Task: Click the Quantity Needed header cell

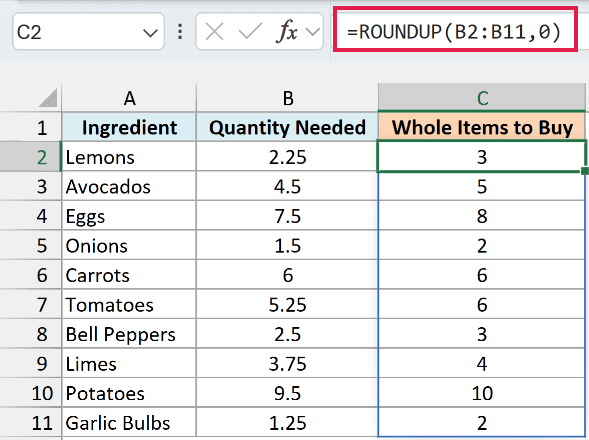Action: click(287, 127)
